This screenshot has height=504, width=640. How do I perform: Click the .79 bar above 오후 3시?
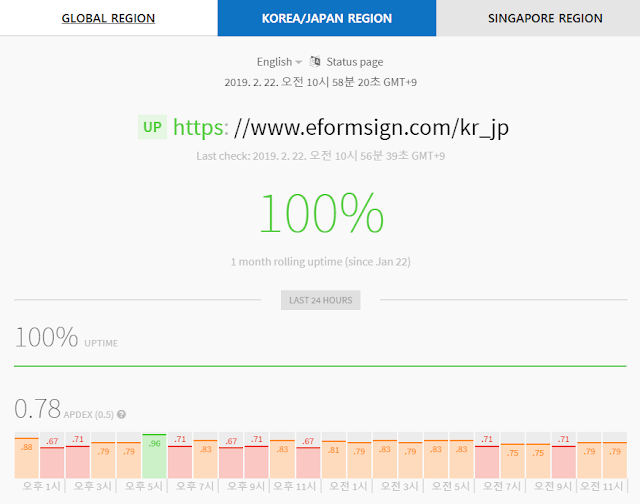[103, 460]
